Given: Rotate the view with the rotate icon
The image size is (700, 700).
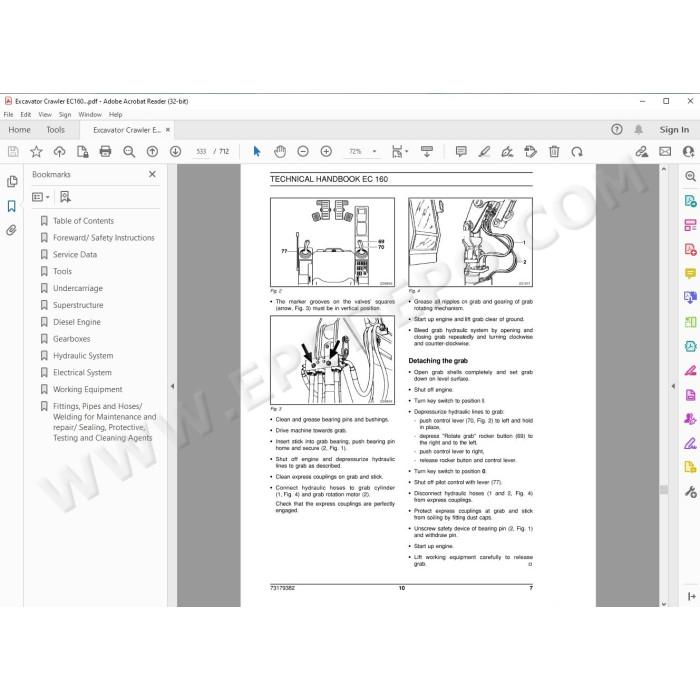Looking at the screenshot, I should (577, 152).
